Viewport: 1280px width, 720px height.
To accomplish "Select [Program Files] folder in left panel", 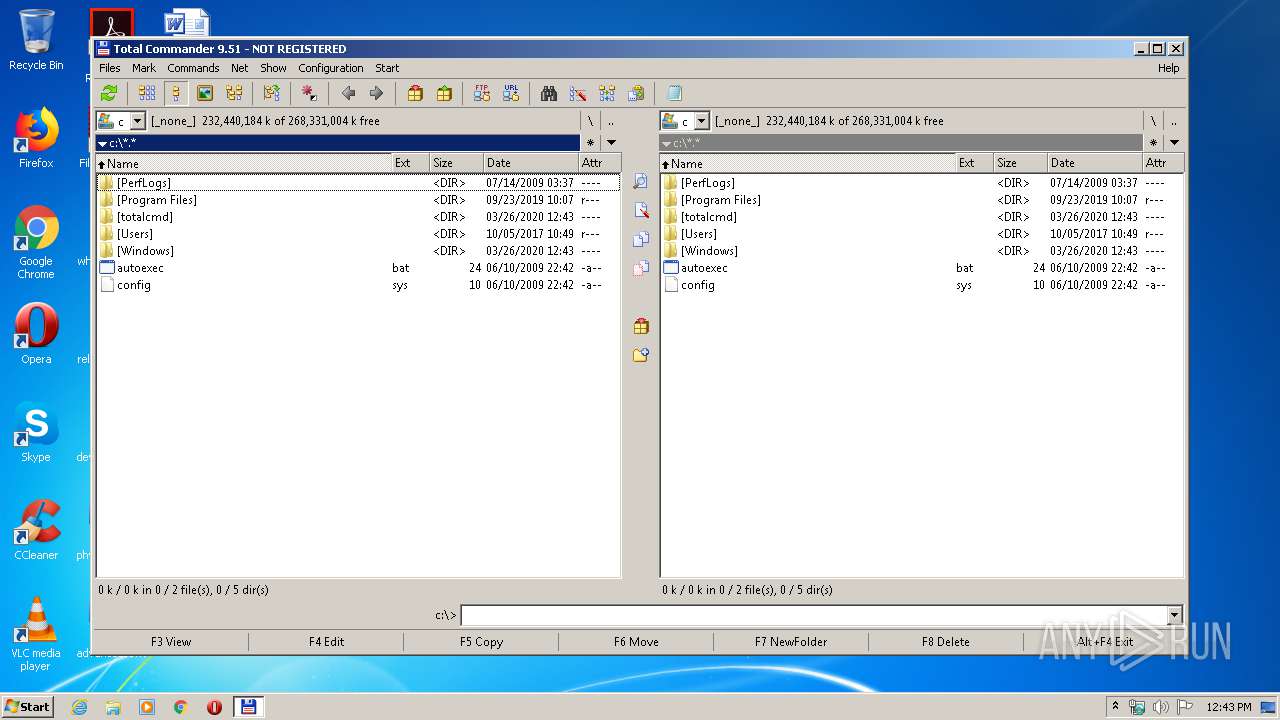I will [357, 200].
